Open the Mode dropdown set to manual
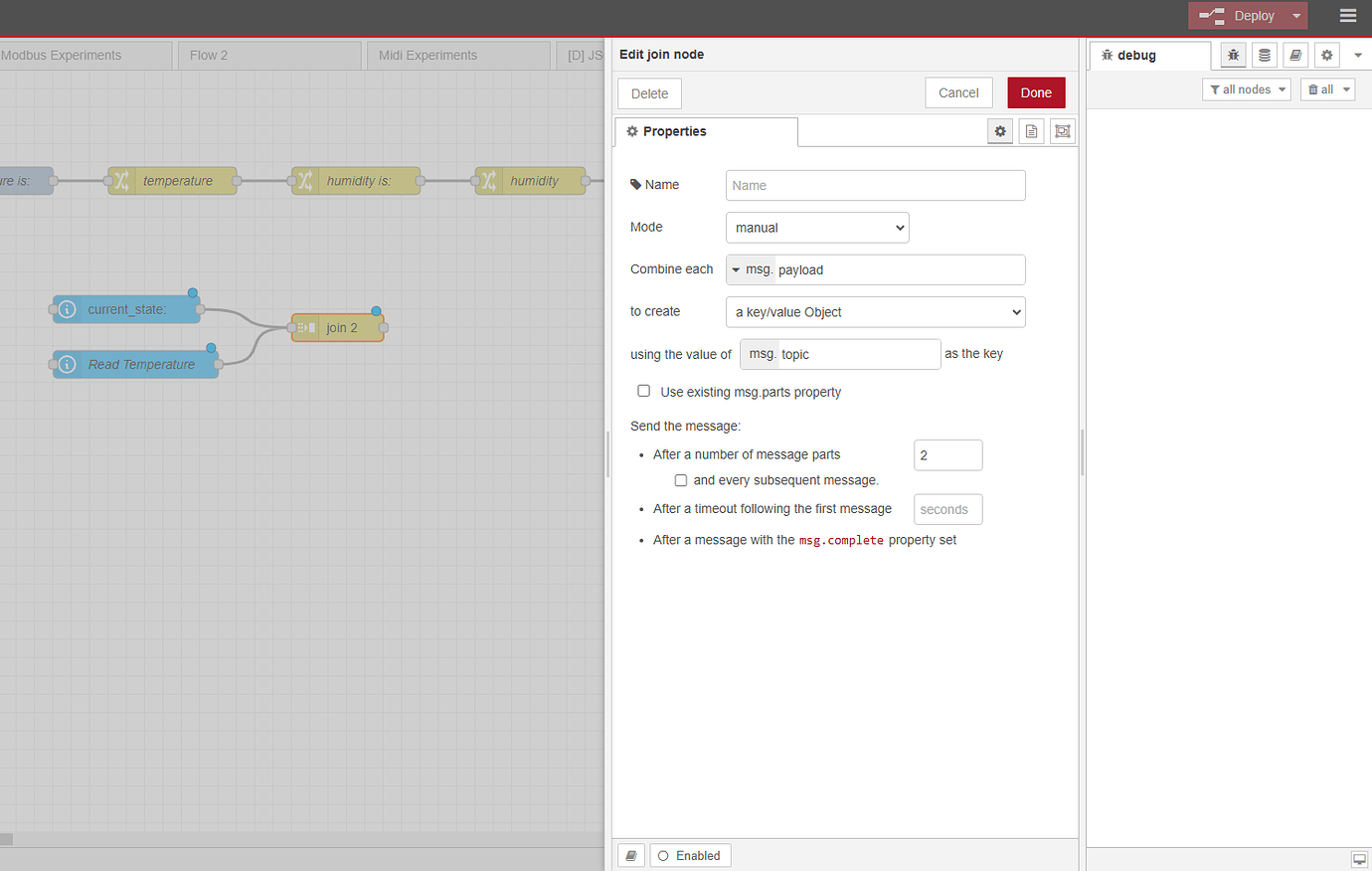Screen dimensions: 1372x871 click(x=817, y=228)
